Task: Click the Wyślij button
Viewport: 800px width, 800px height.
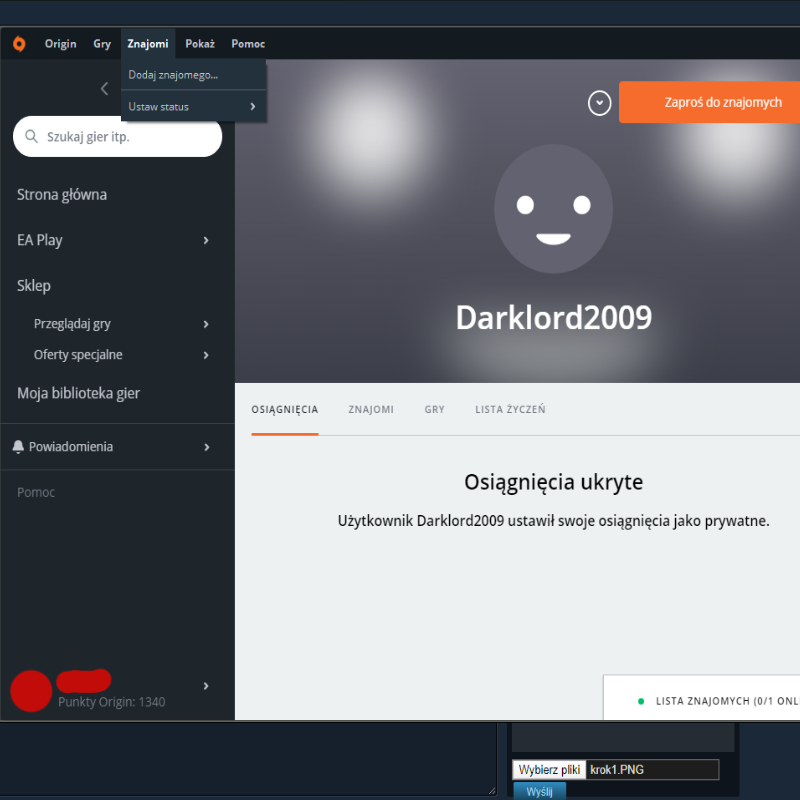Action: click(539, 791)
